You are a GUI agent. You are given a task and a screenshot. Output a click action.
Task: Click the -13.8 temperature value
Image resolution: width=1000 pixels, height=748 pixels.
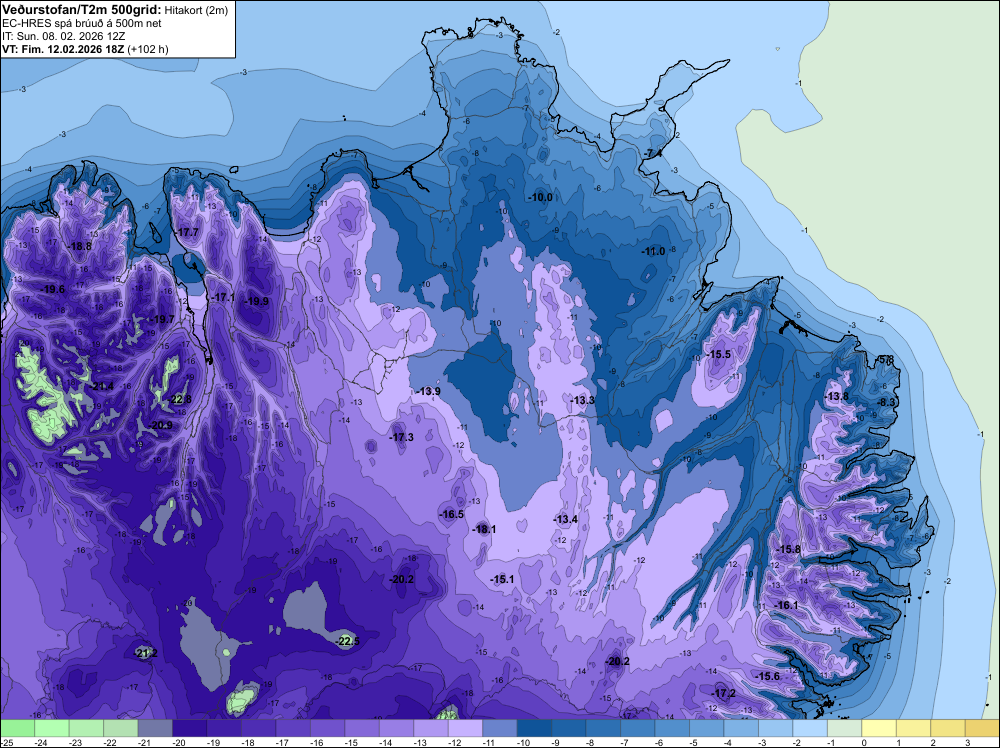(837, 396)
